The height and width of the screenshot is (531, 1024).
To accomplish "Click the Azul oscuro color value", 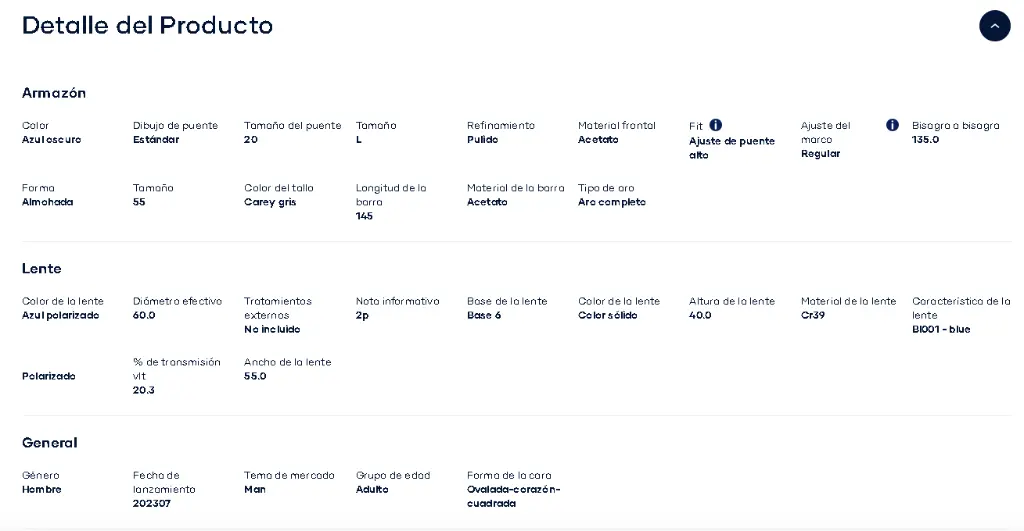I will [x=52, y=140].
